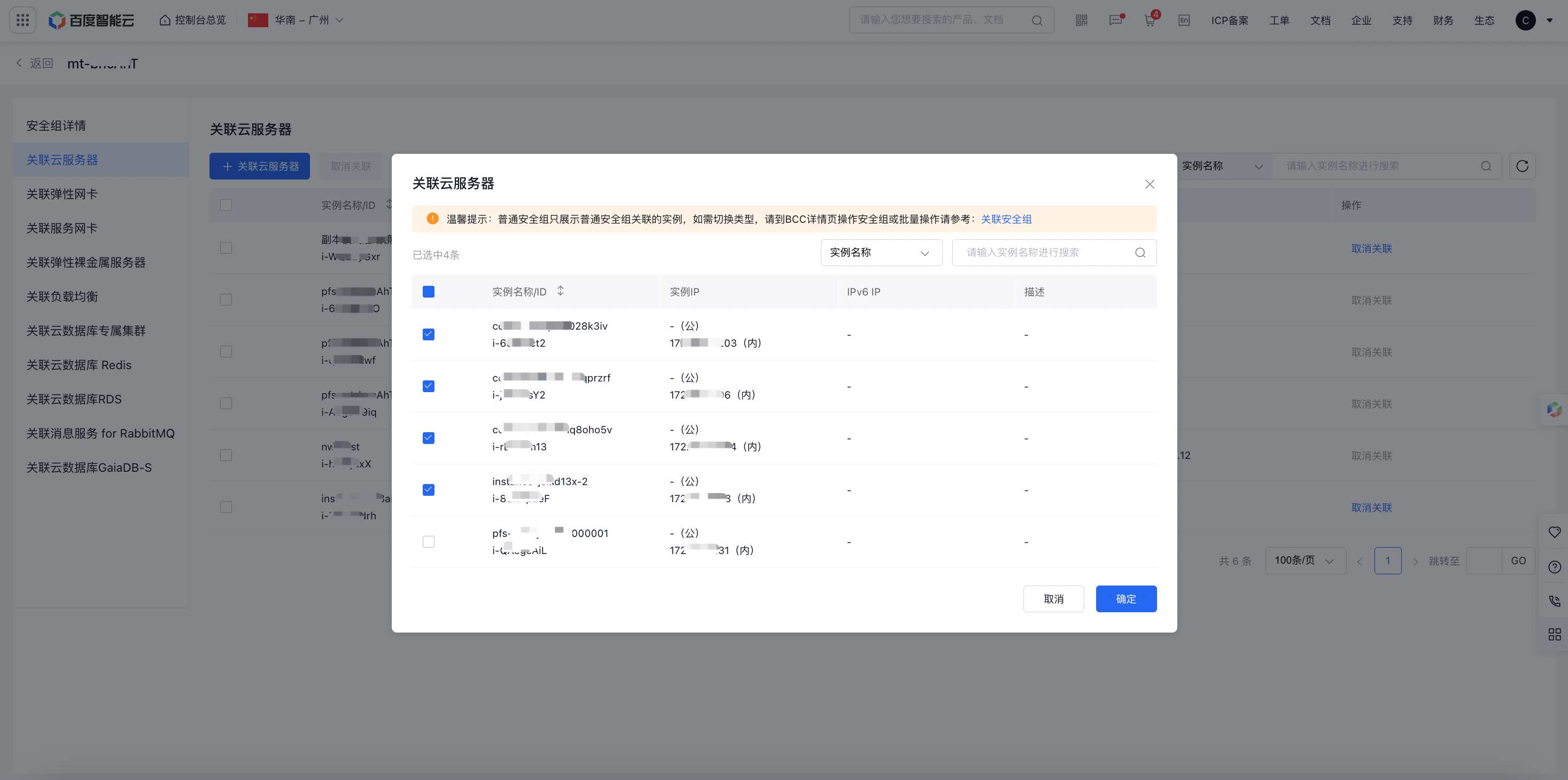Click the back arrow next to 返回
This screenshot has height=780, width=1568.
tap(19, 63)
